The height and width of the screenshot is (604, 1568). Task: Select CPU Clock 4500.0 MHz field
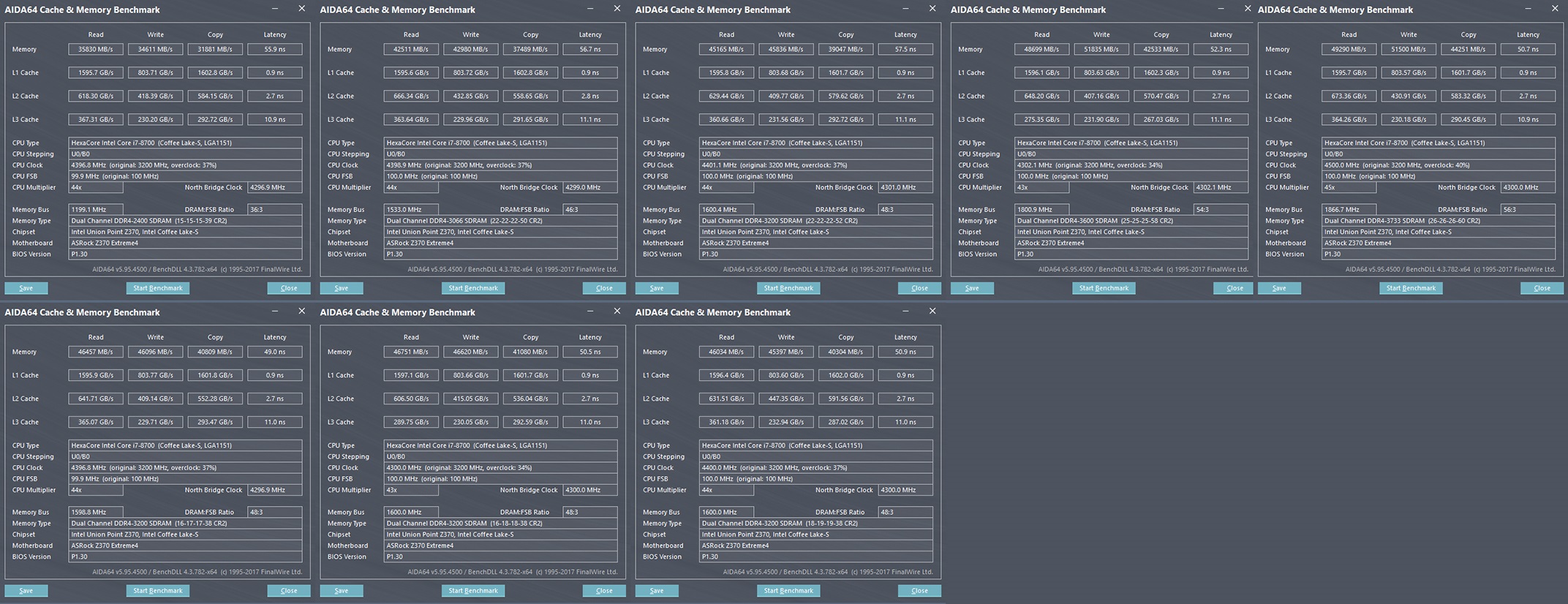tap(1439, 165)
